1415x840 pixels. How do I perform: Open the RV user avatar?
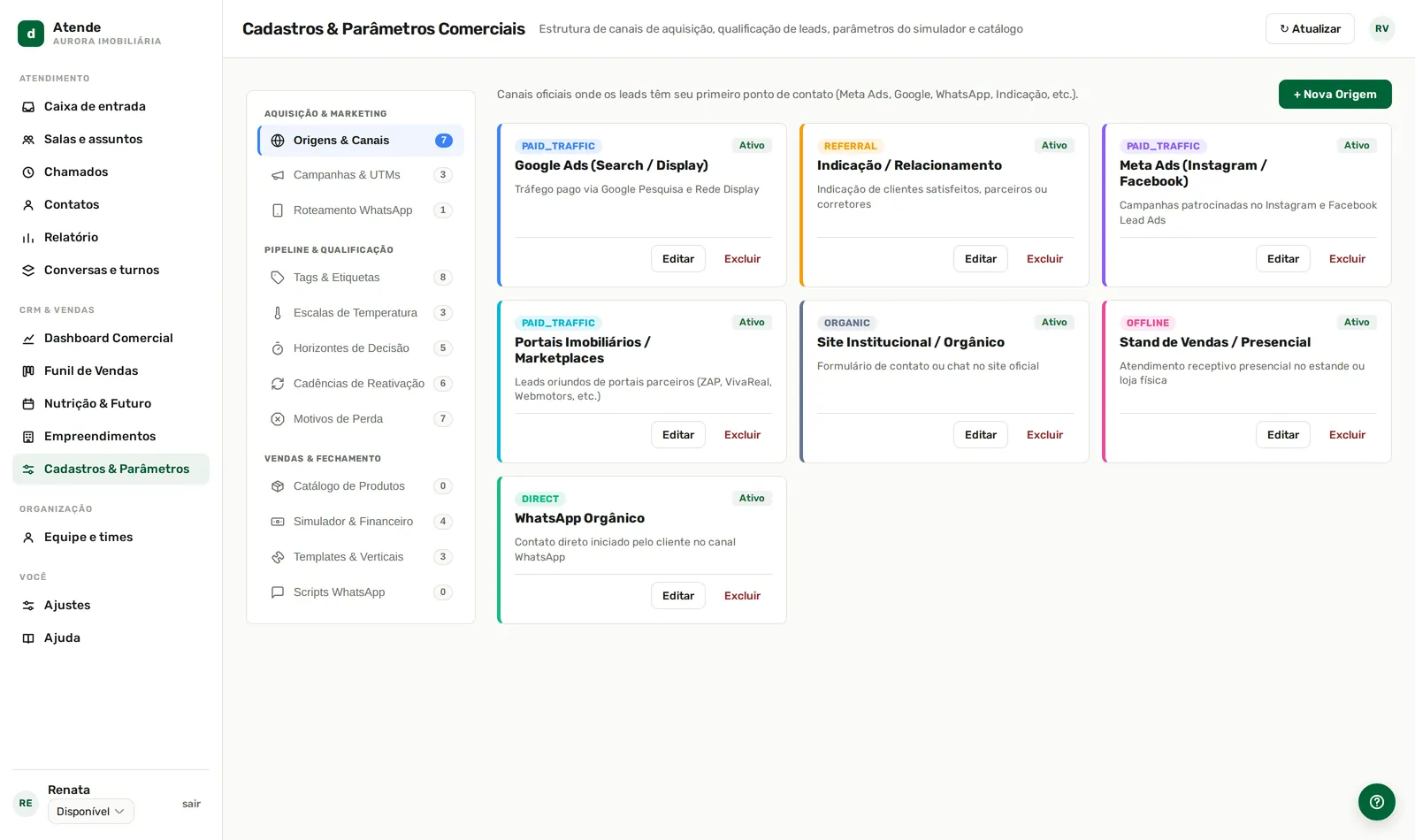[1382, 29]
